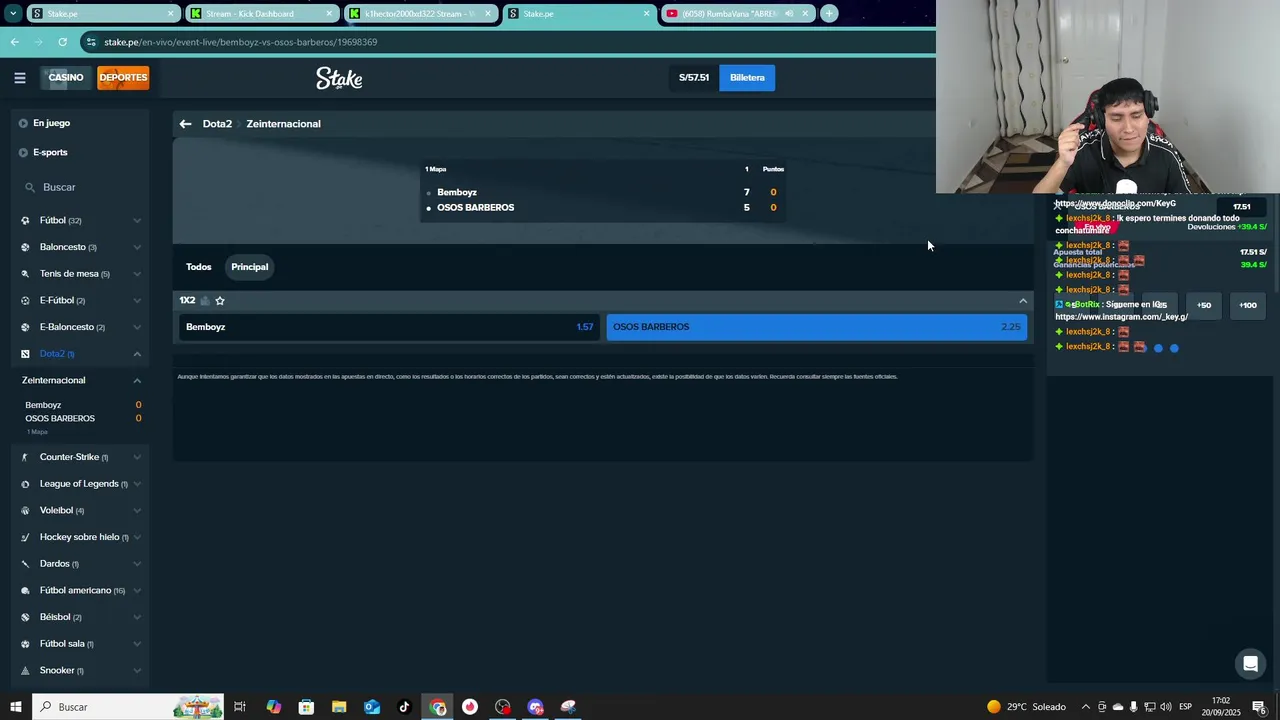Collapse the Dota2 category chevron
The image size is (1280, 720).
(x=137, y=354)
